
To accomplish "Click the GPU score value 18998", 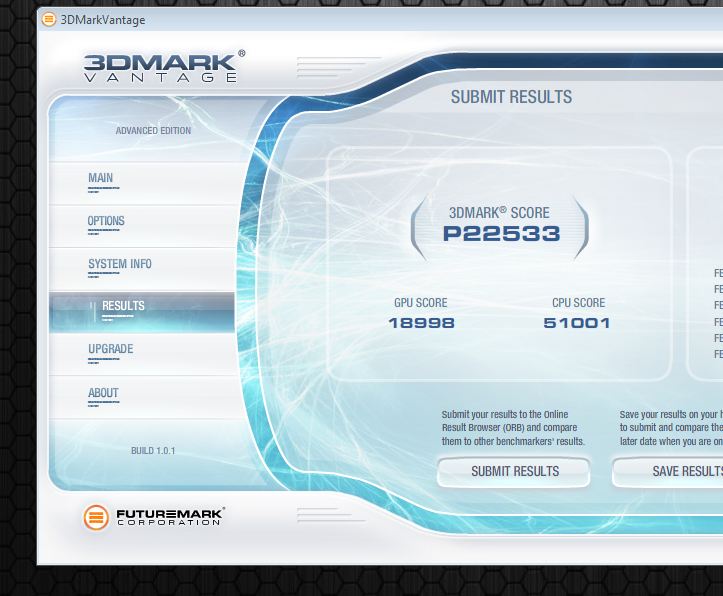I will 421,323.
